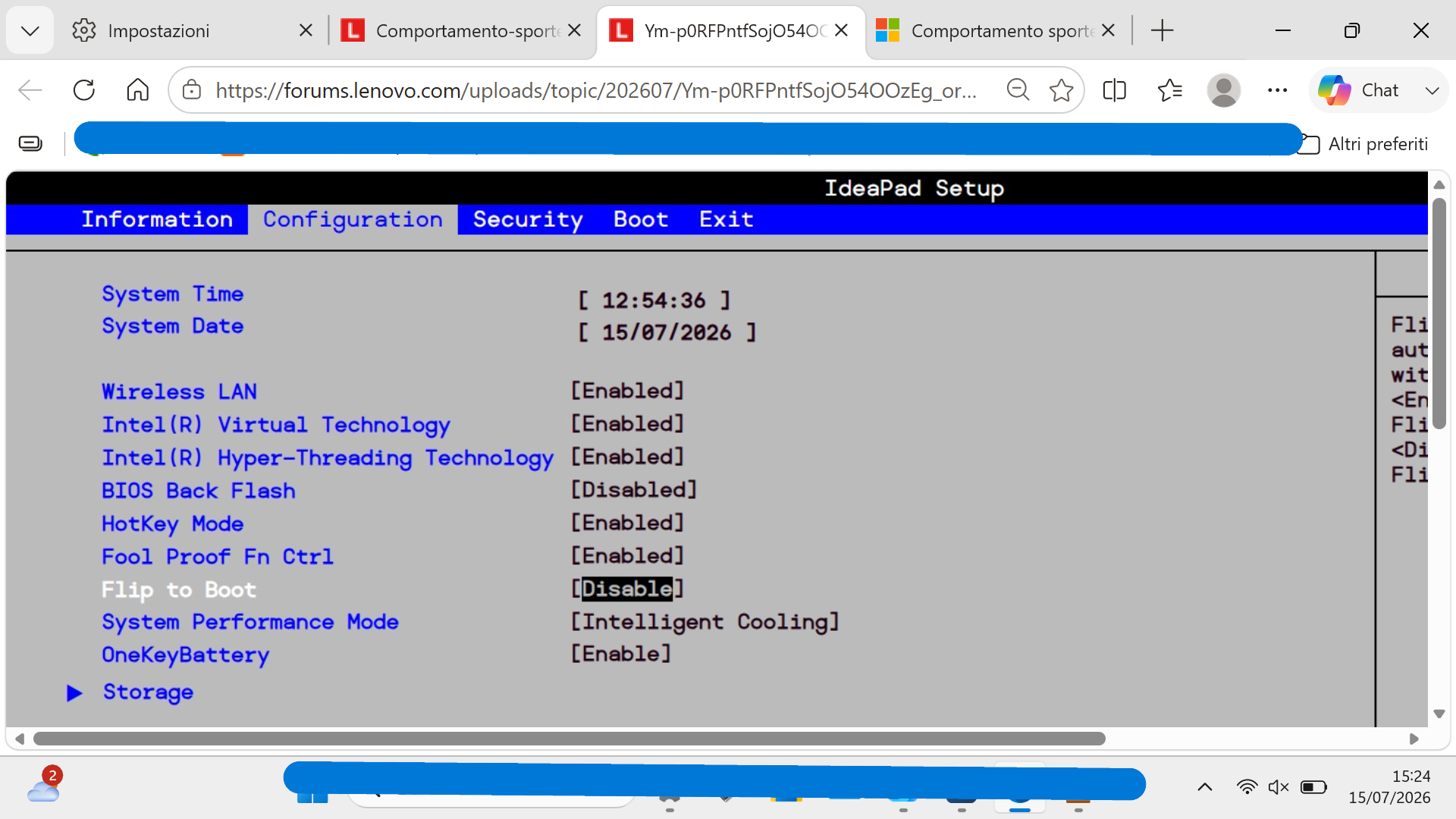Click the browser back arrow
This screenshot has height=819, width=1456.
[30, 90]
